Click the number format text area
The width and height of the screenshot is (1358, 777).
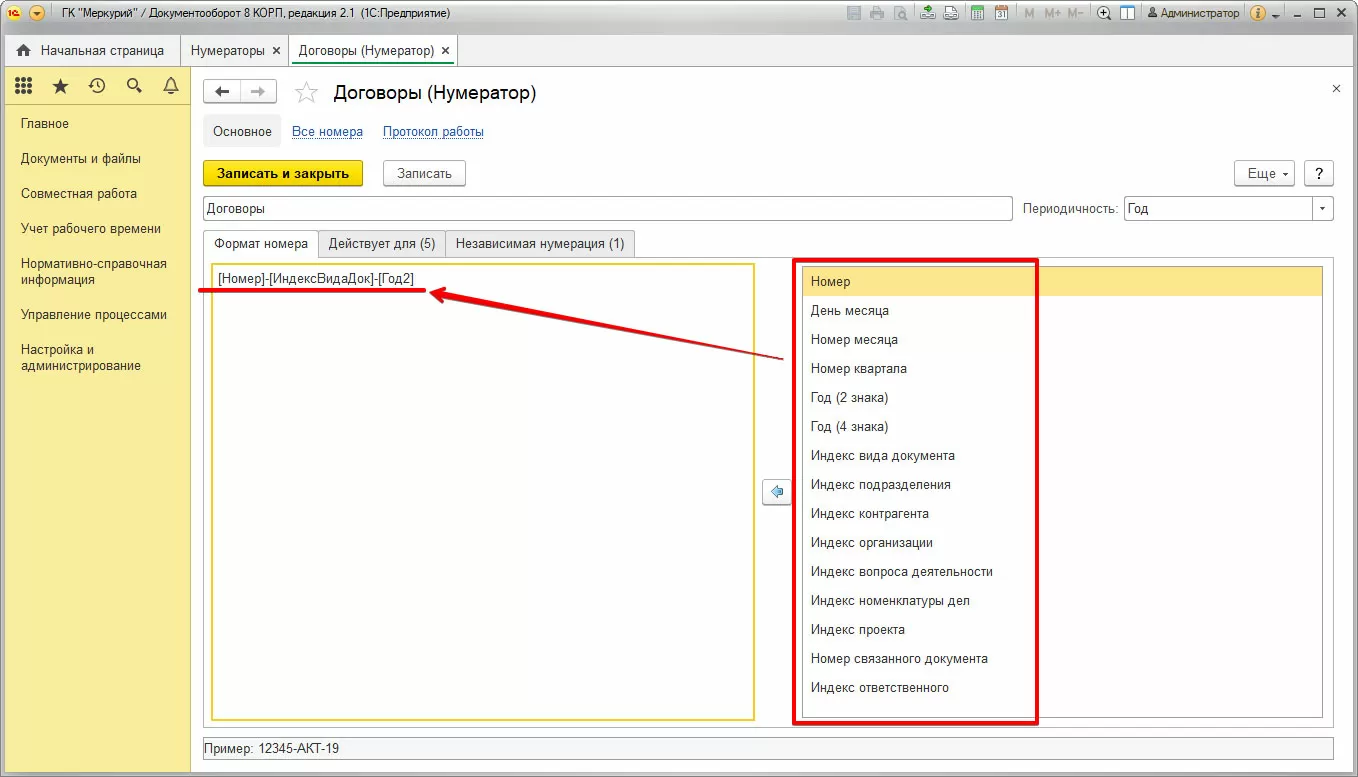(483, 492)
